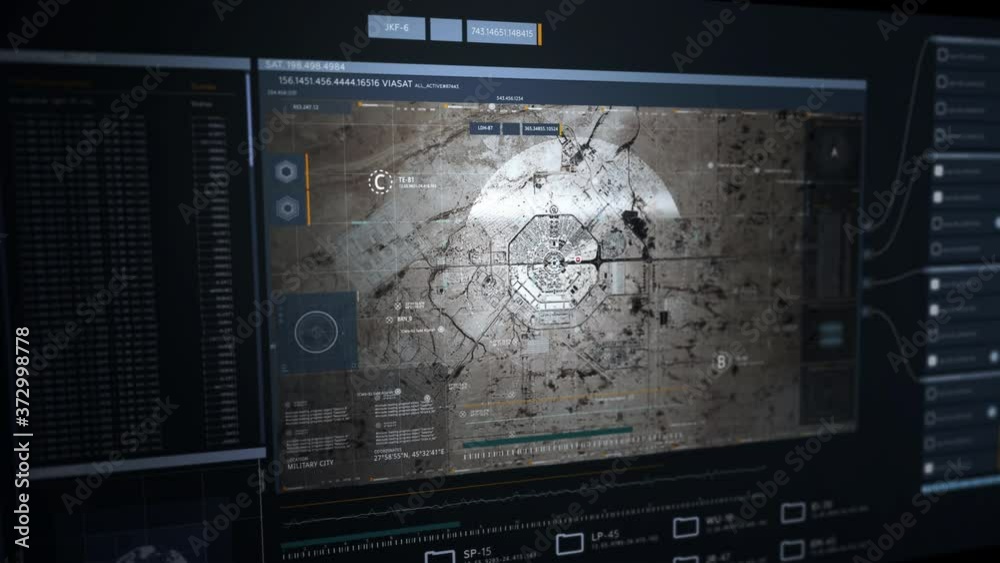Click the blank box beside JKF-6
Viewport: 1000px width, 563px height.
tap(446, 30)
